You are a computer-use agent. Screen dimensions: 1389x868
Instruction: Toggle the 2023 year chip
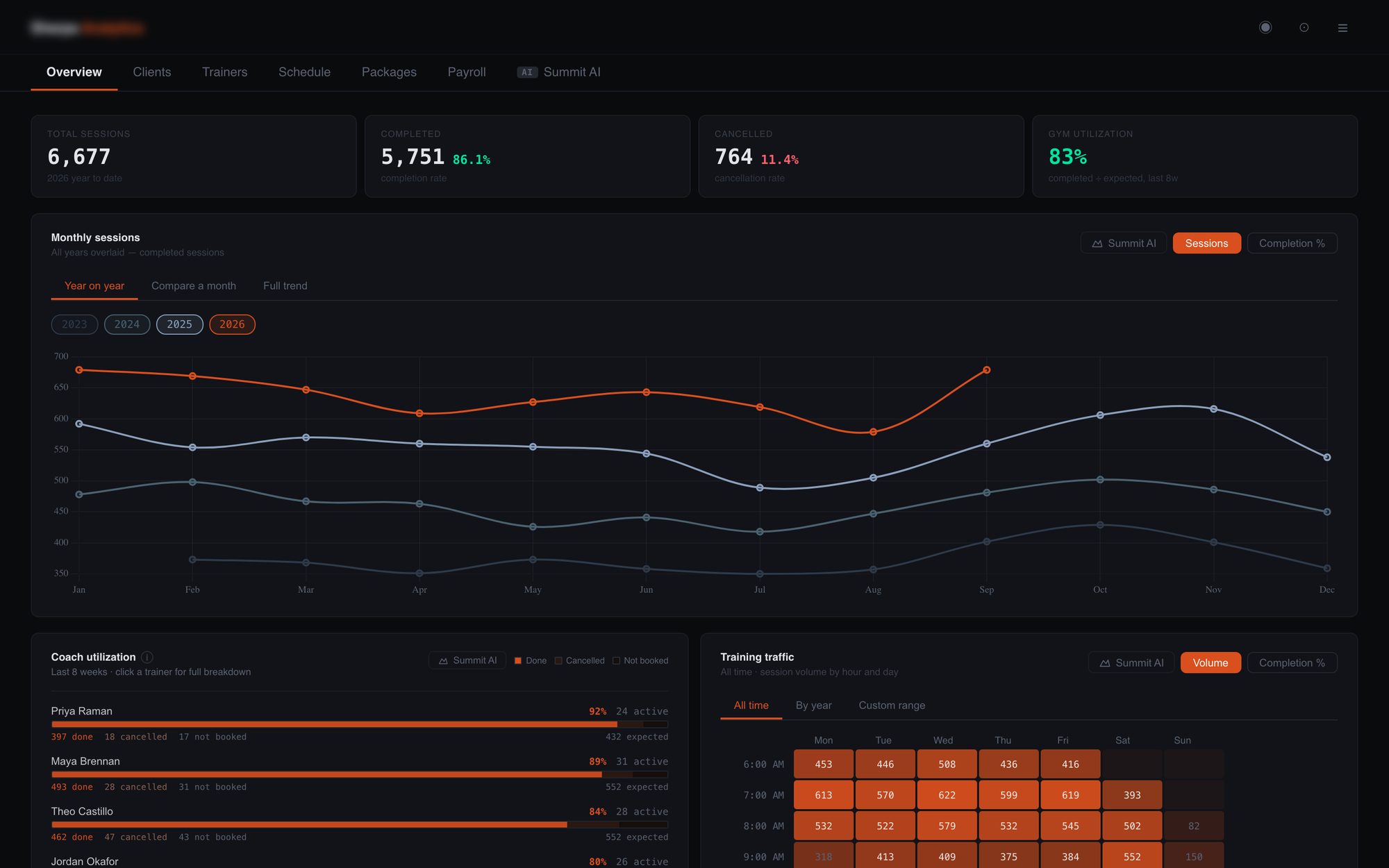tap(74, 324)
